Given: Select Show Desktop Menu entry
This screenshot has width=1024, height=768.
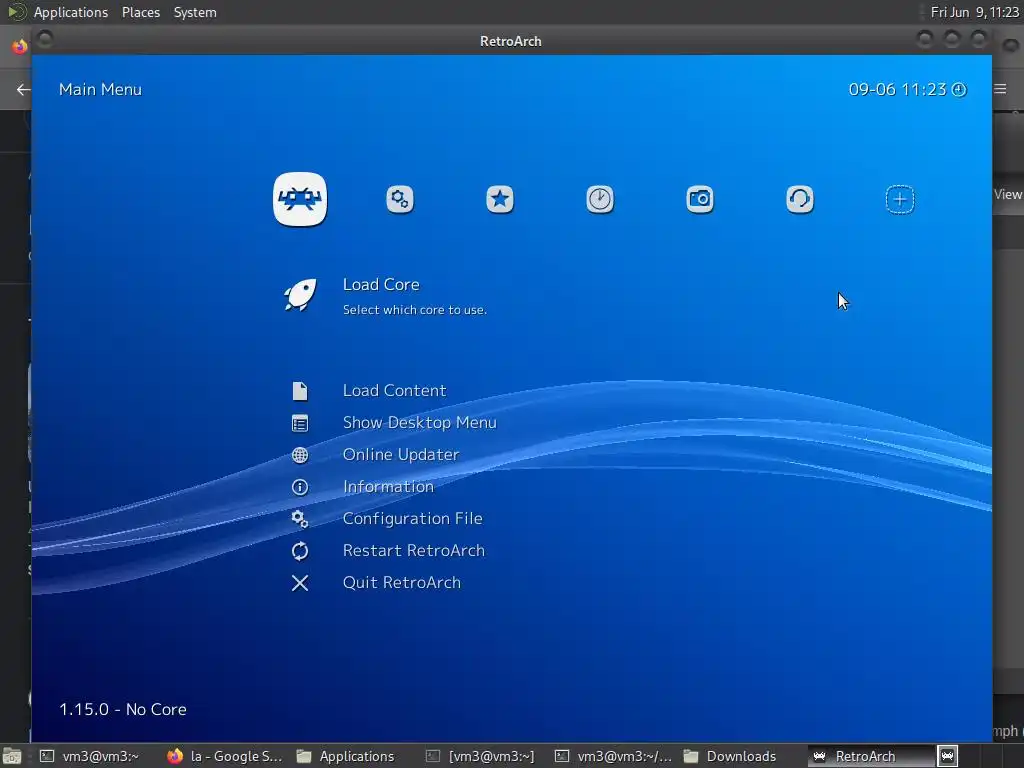Looking at the screenshot, I should point(419,423).
